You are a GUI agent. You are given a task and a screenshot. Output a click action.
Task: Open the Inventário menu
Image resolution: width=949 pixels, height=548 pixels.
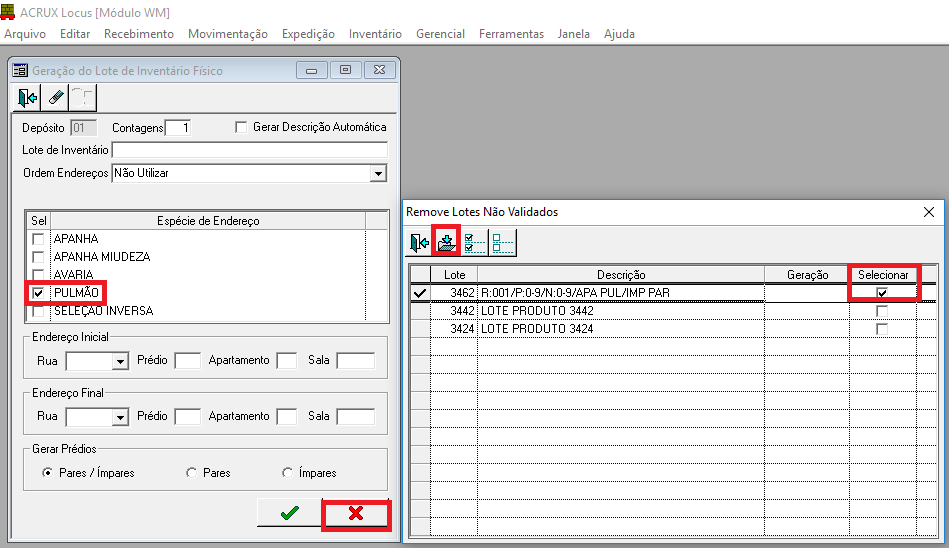pyautogui.click(x=375, y=34)
